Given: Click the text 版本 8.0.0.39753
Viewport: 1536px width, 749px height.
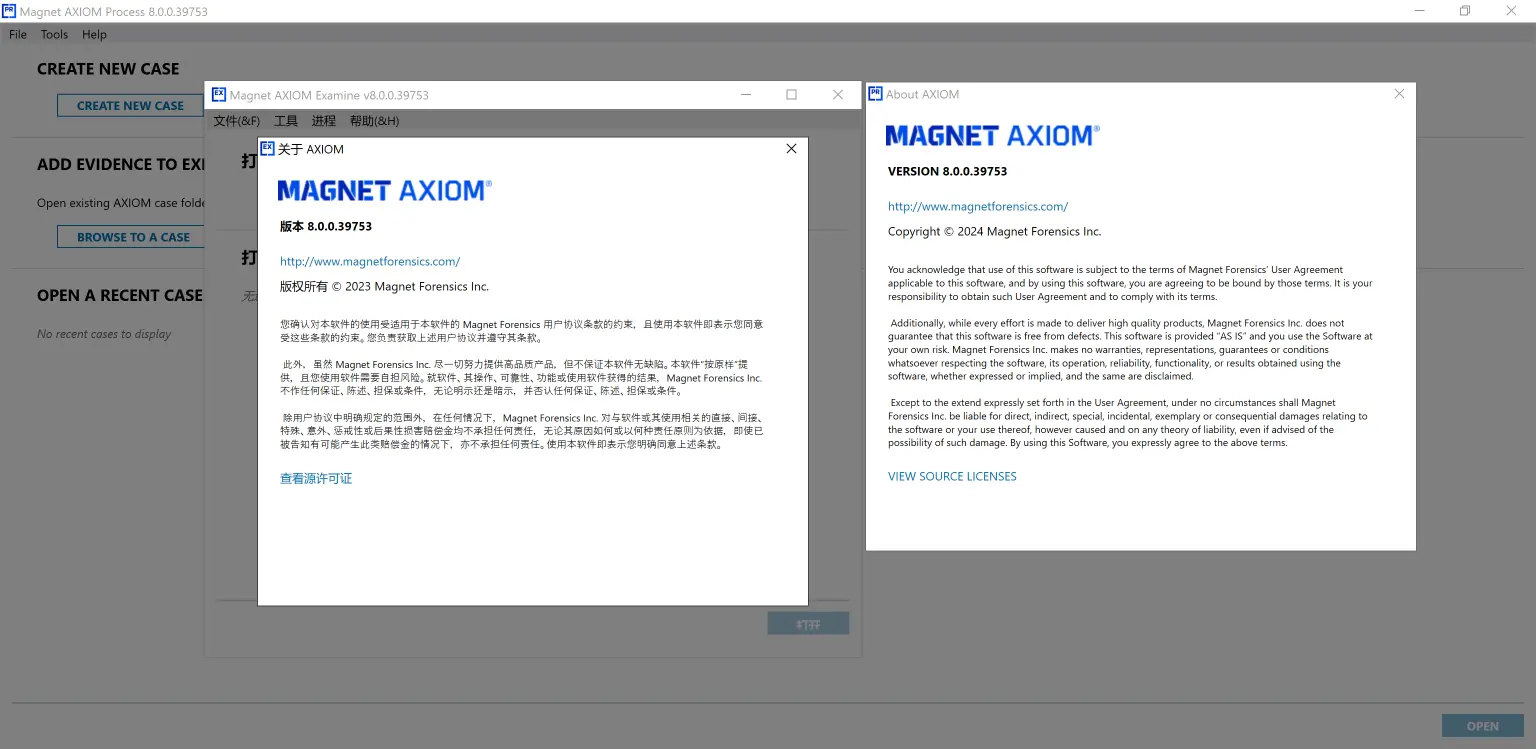Looking at the screenshot, I should coord(326,226).
